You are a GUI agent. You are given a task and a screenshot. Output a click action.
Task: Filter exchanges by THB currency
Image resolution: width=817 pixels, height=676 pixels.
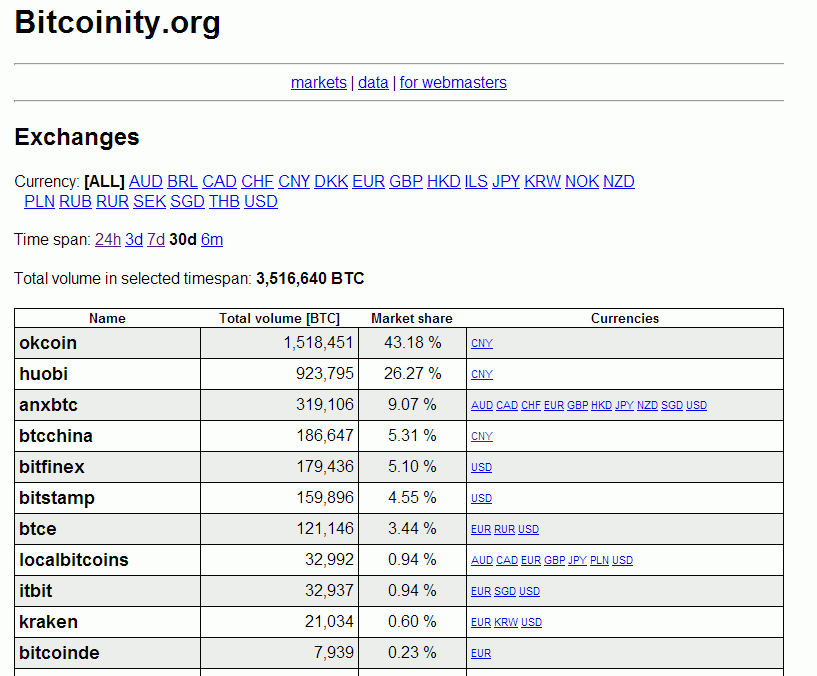[224, 201]
